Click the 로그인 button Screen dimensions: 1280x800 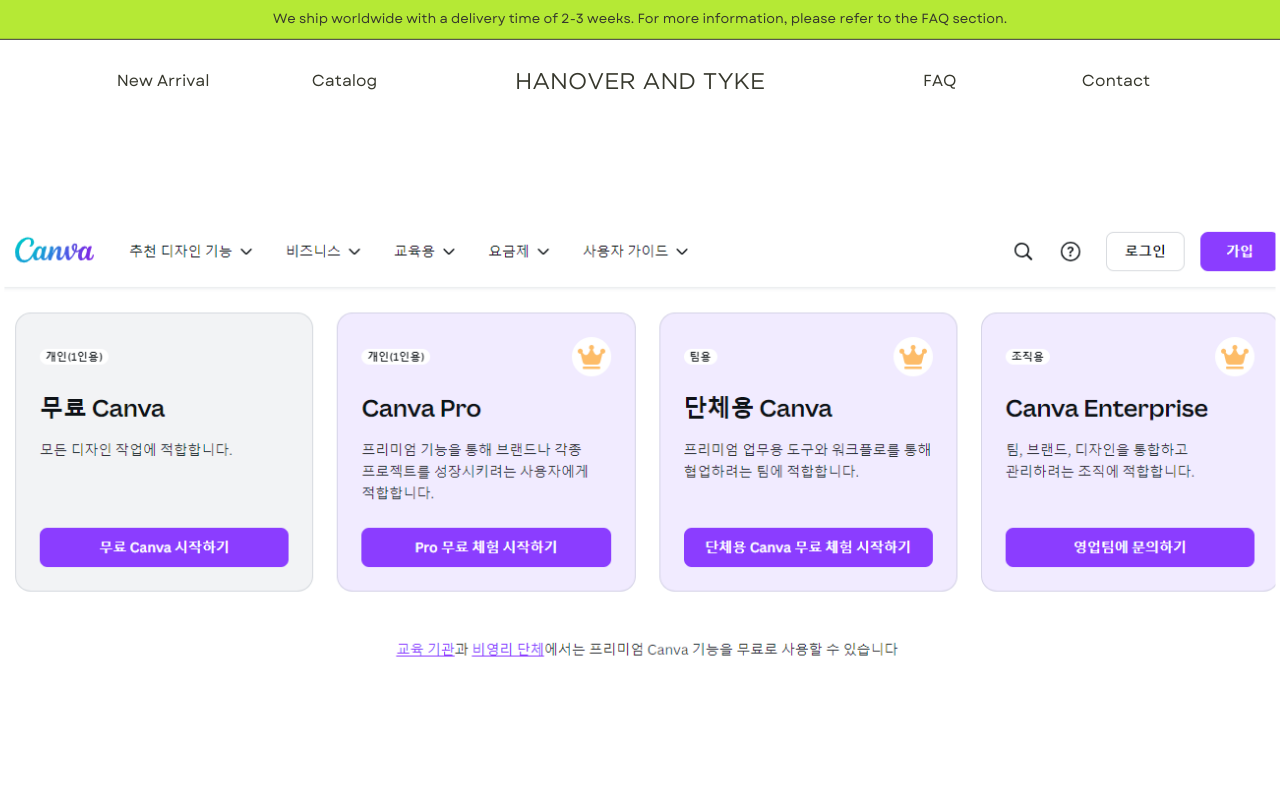pos(1145,251)
